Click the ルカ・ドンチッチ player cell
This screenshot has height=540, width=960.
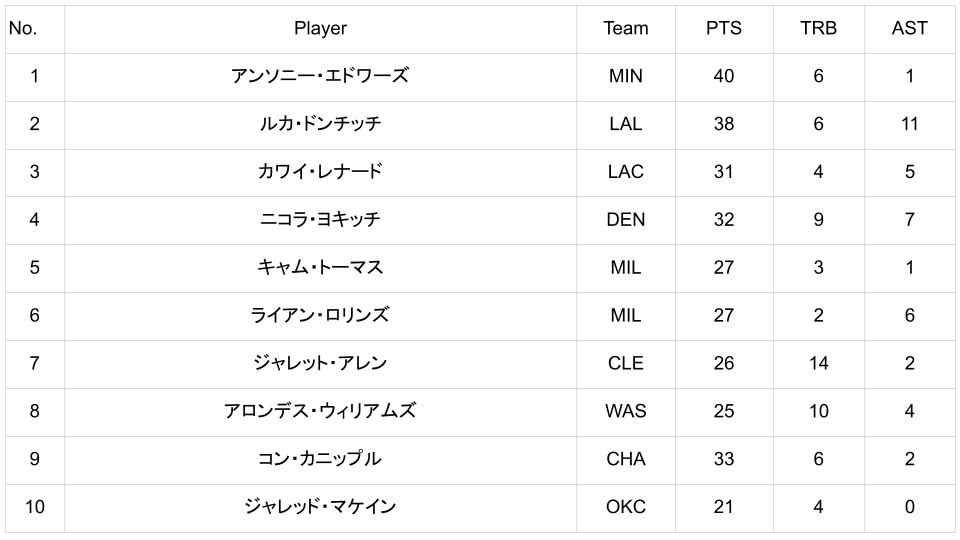(x=320, y=124)
